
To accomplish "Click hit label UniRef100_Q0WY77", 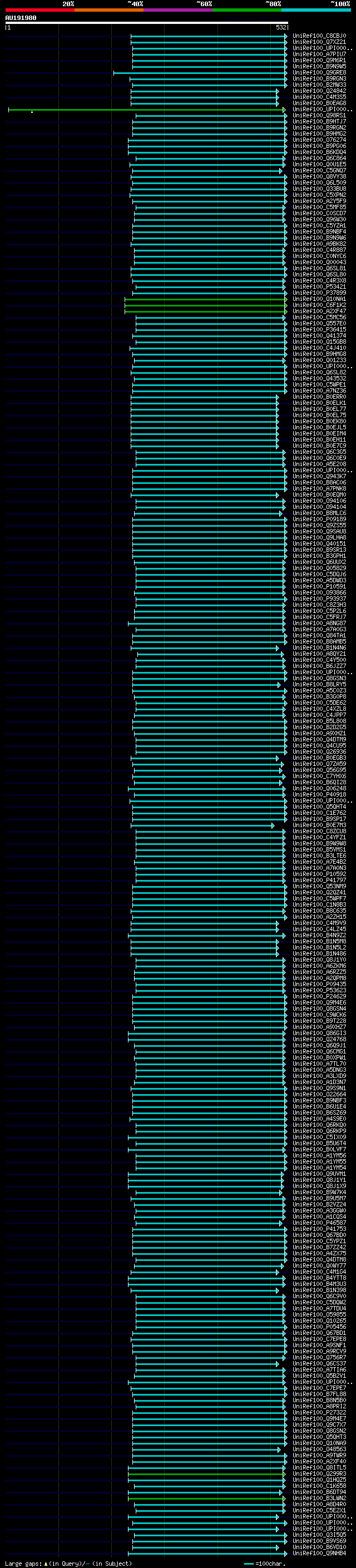I will click(319, 1265).
